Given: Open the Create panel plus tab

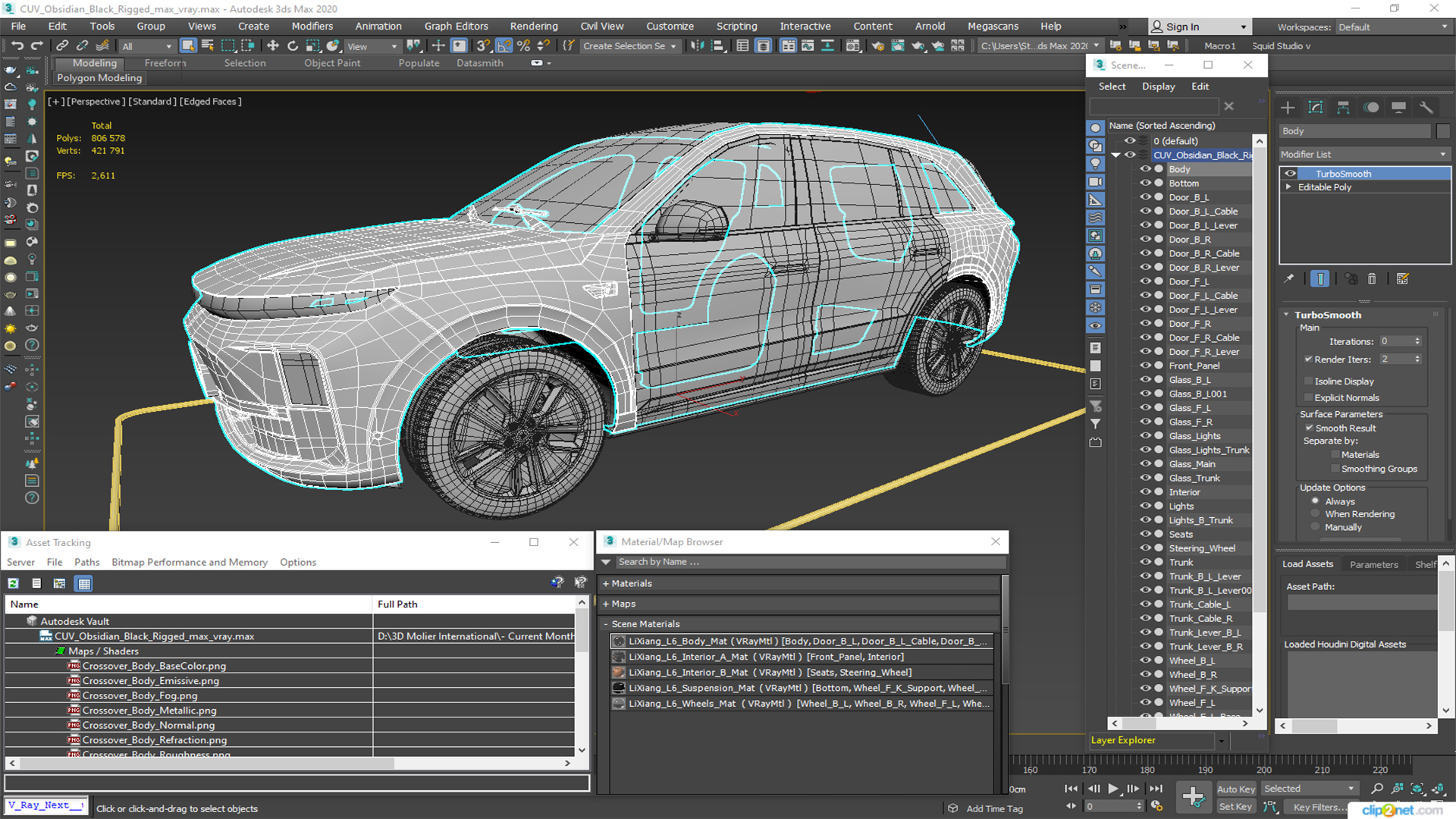Looking at the screenshot, I should tap(1288, 108).
